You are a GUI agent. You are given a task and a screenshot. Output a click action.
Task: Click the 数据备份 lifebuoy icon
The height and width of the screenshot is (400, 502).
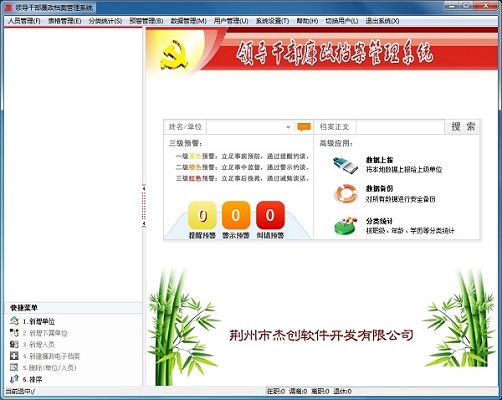coord(346,194)
